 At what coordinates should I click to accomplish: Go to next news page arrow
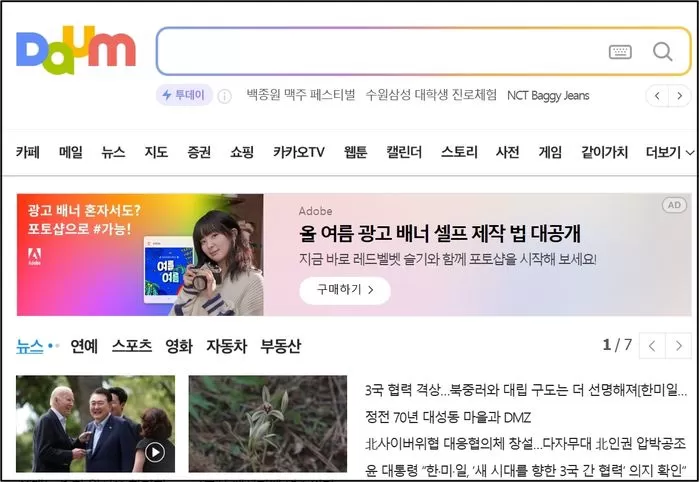678,346
